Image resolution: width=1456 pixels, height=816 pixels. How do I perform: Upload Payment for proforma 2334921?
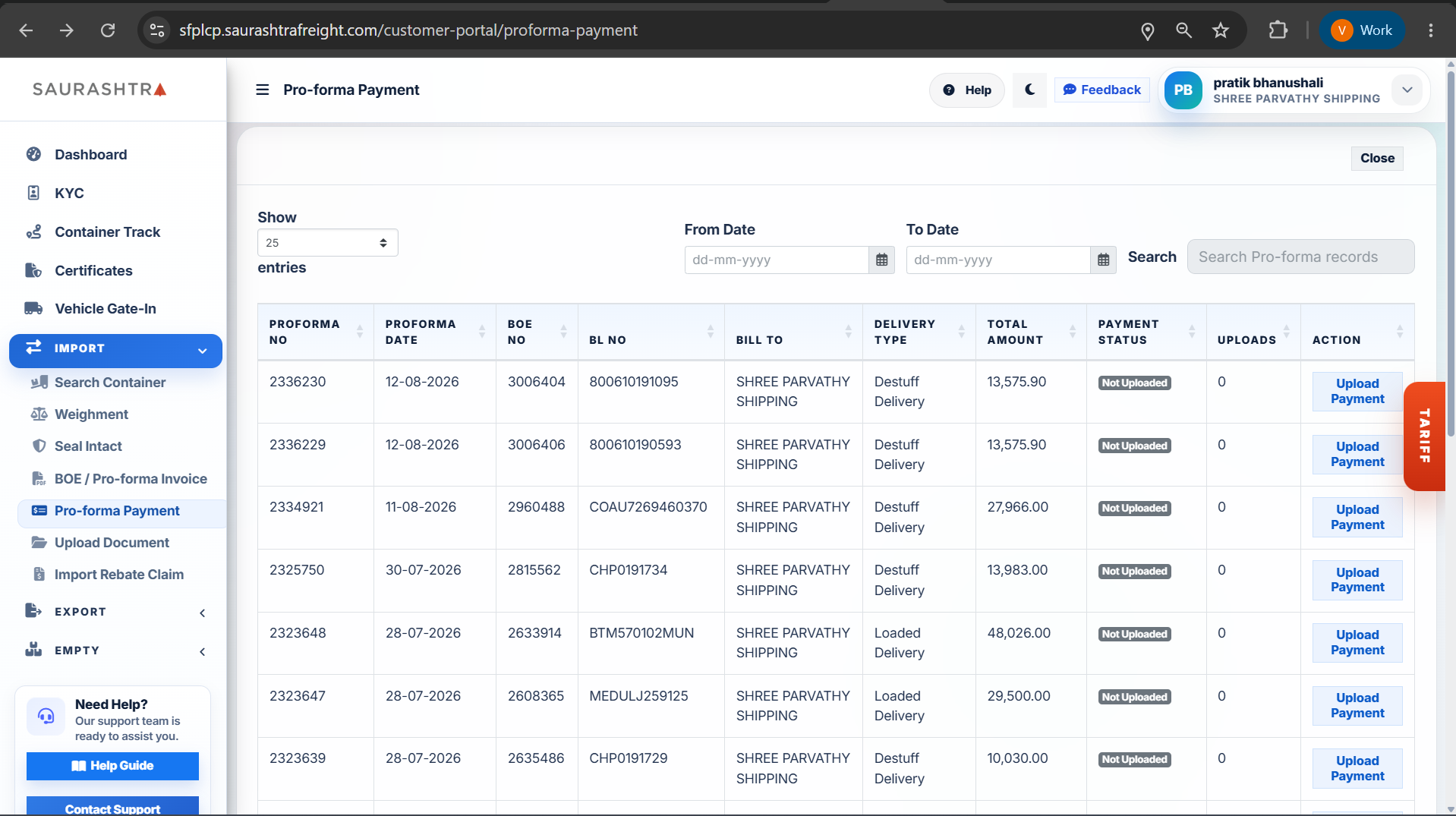point(1357,518)
